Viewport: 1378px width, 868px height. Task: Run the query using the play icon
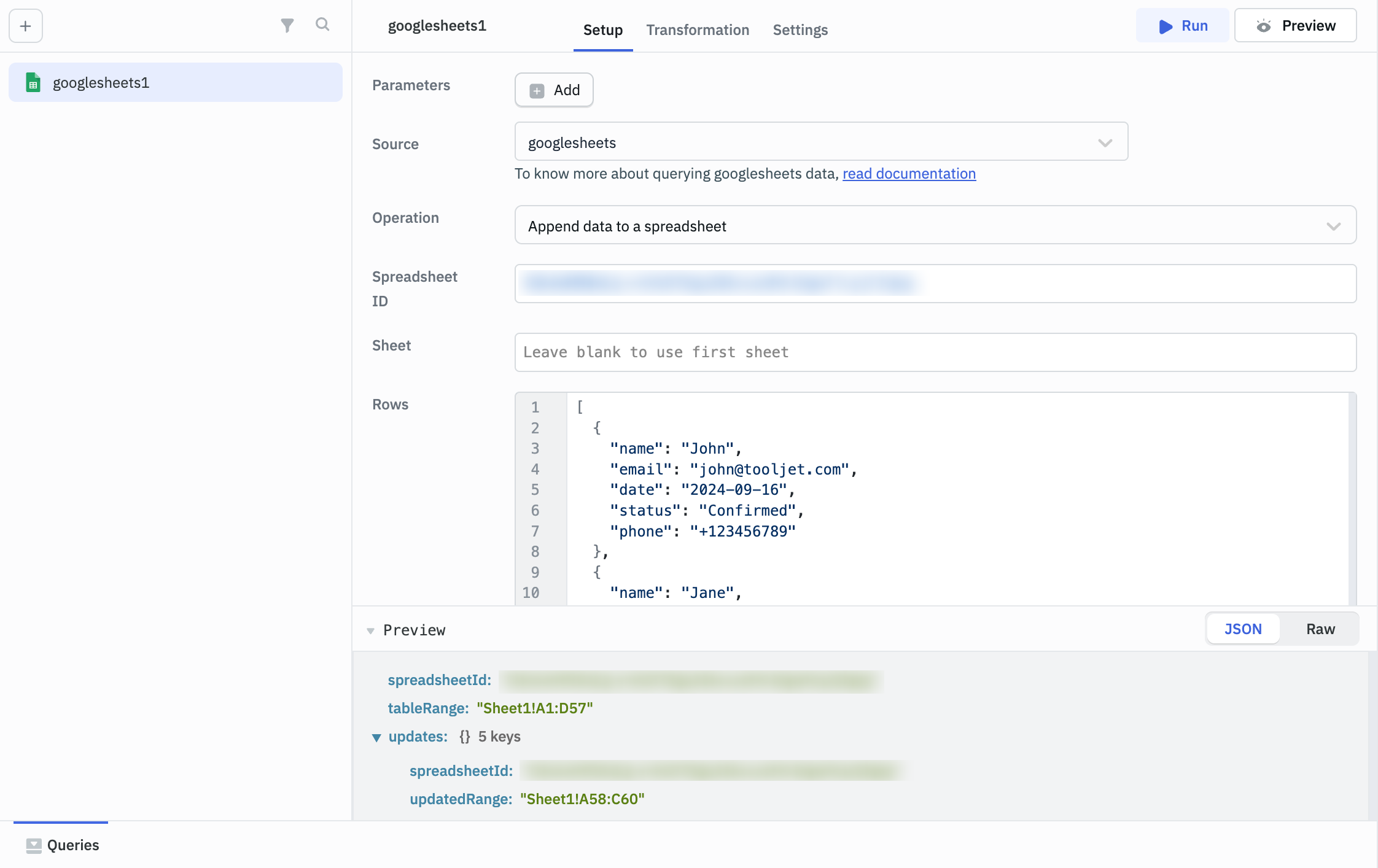tap(1164, 26)
